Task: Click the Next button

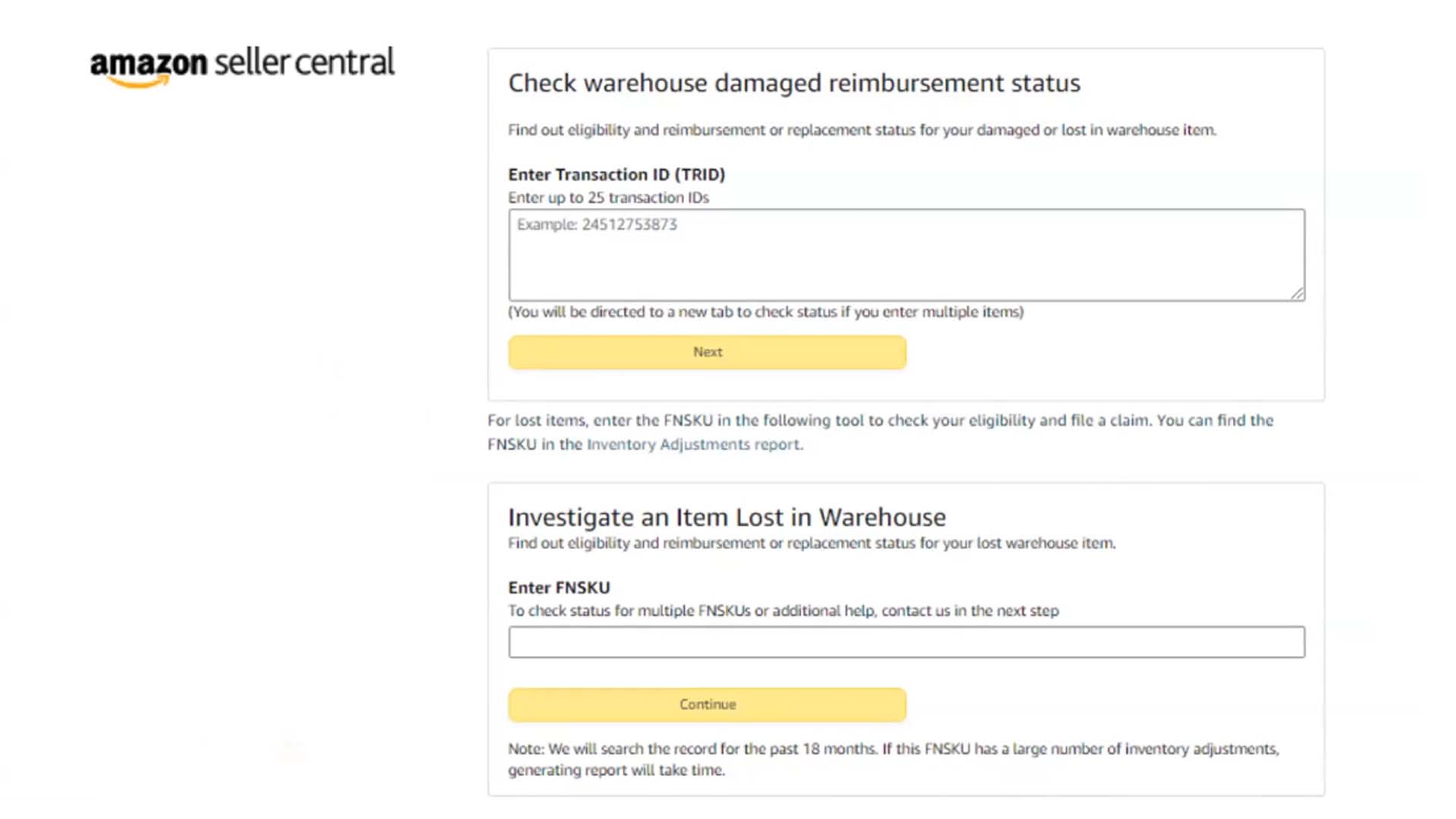Action: coord(706,352)
